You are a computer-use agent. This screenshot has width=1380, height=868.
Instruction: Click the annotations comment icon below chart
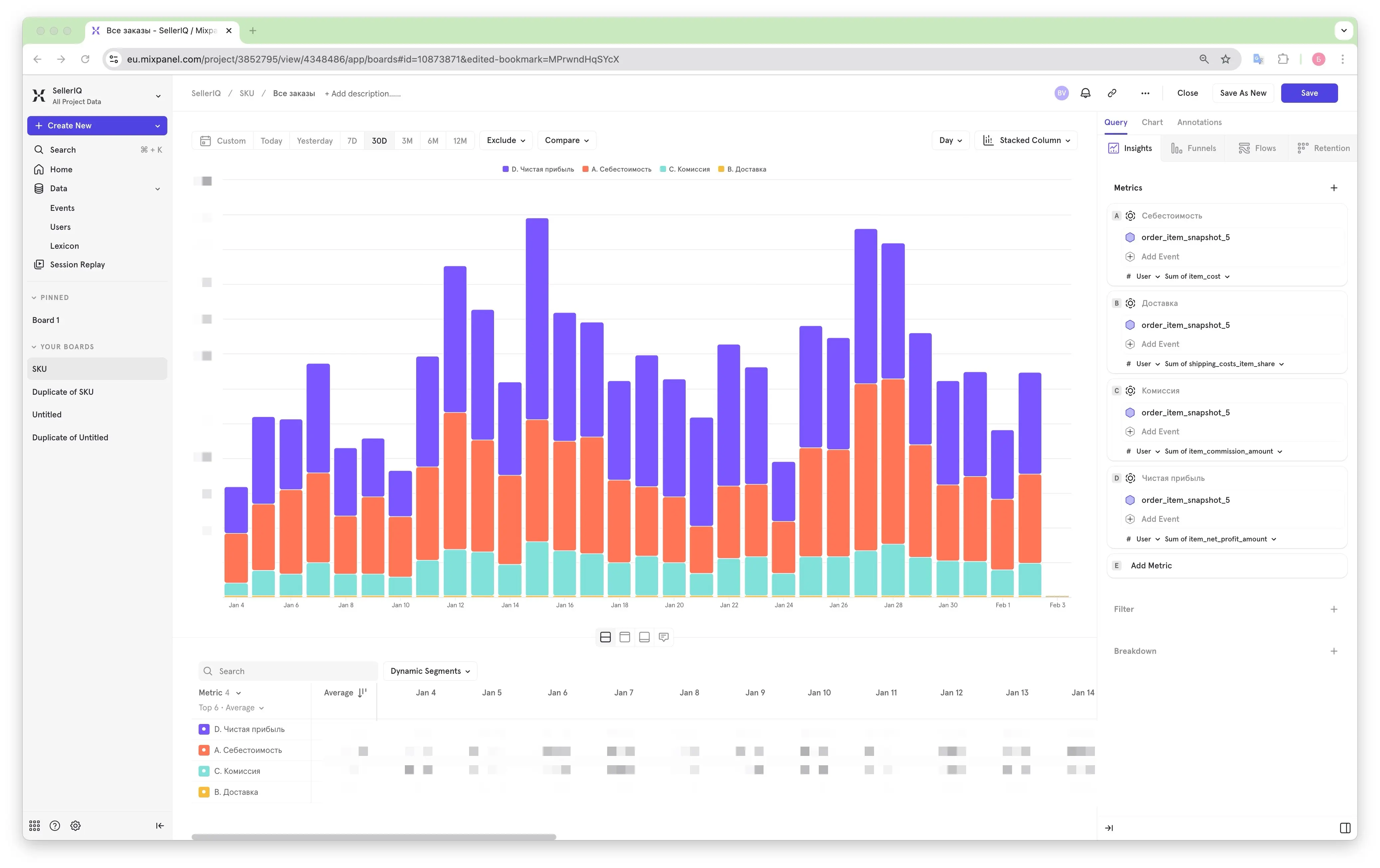(664, 637)
